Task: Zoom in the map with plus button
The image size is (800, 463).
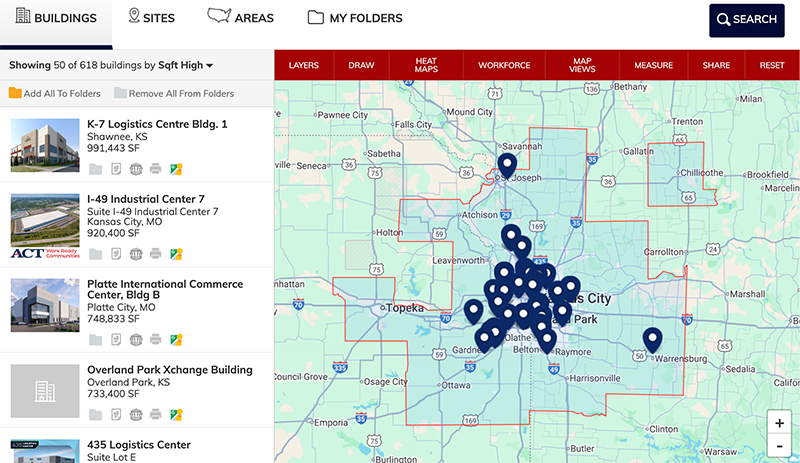Action: [779, 423]
